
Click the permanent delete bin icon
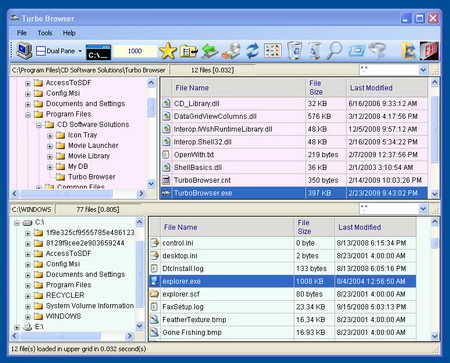pyautogui.click(x=314, y=51)
